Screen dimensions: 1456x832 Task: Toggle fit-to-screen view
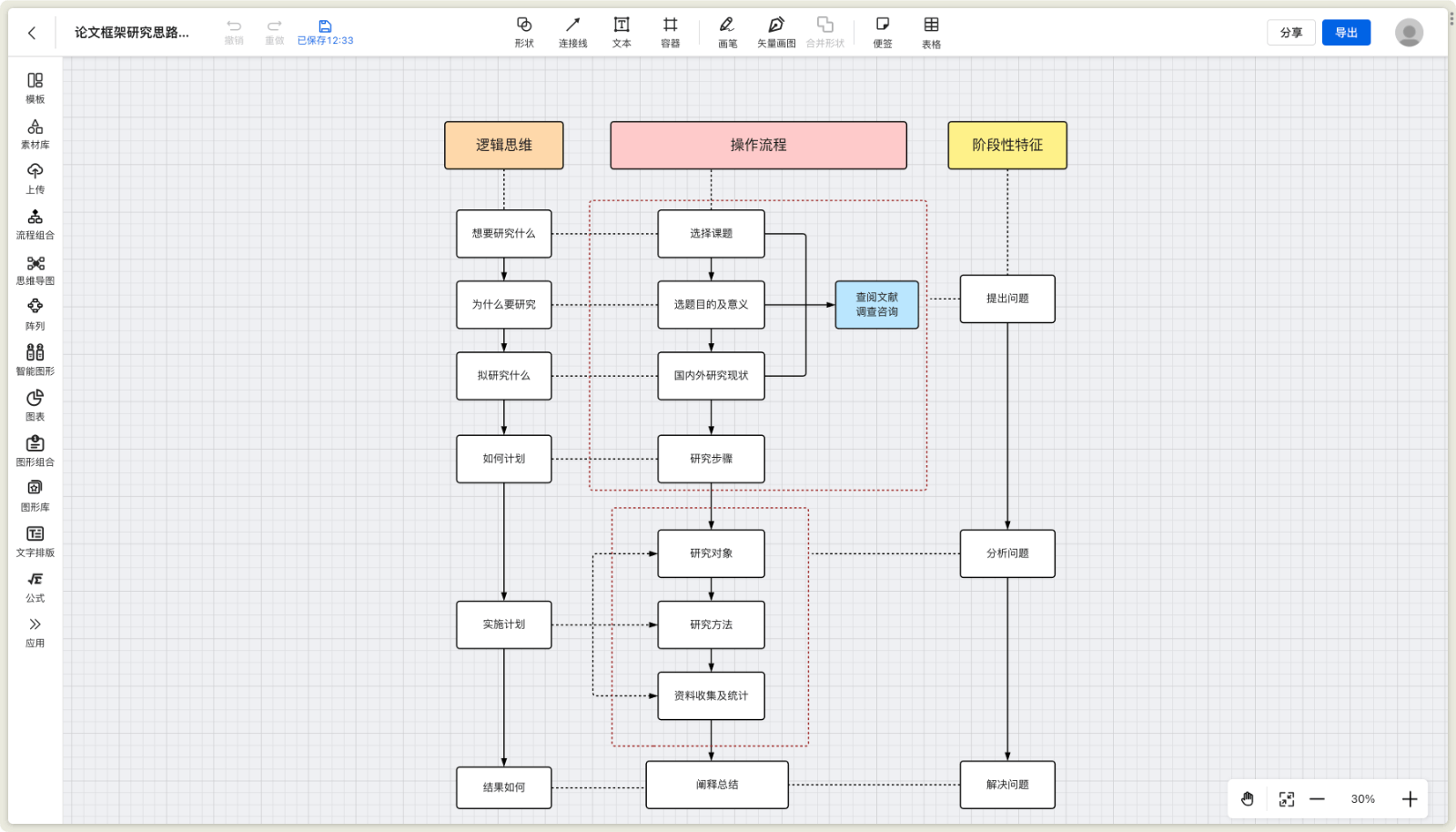coord(1286,799)
